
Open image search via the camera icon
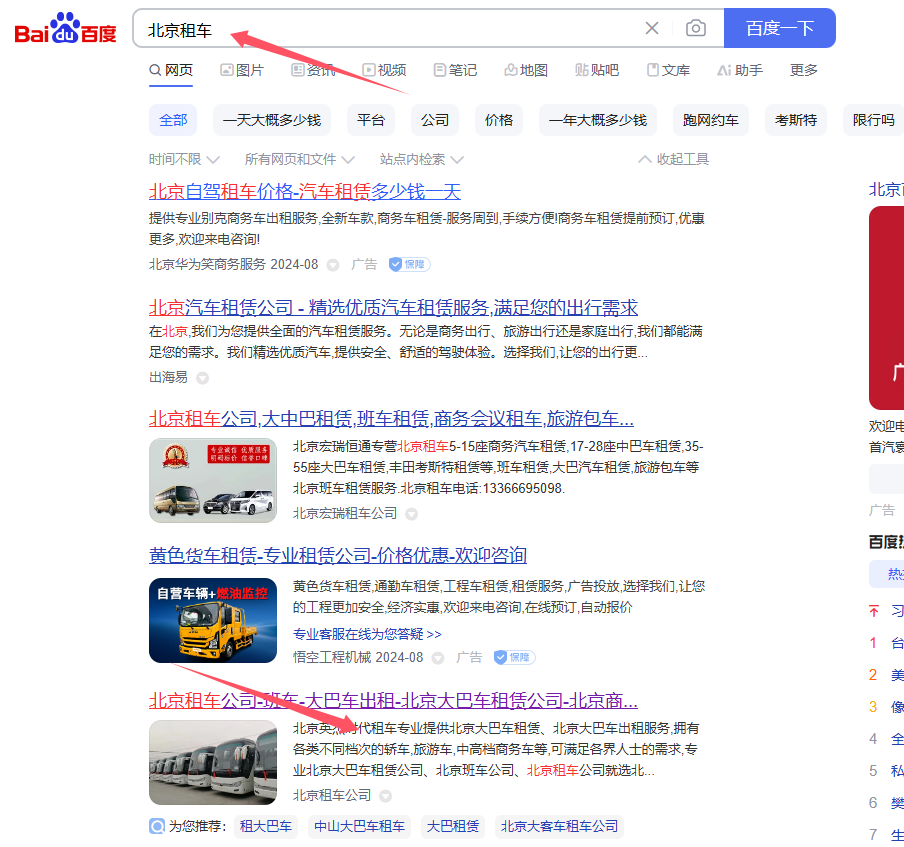[x=696, y=28]
